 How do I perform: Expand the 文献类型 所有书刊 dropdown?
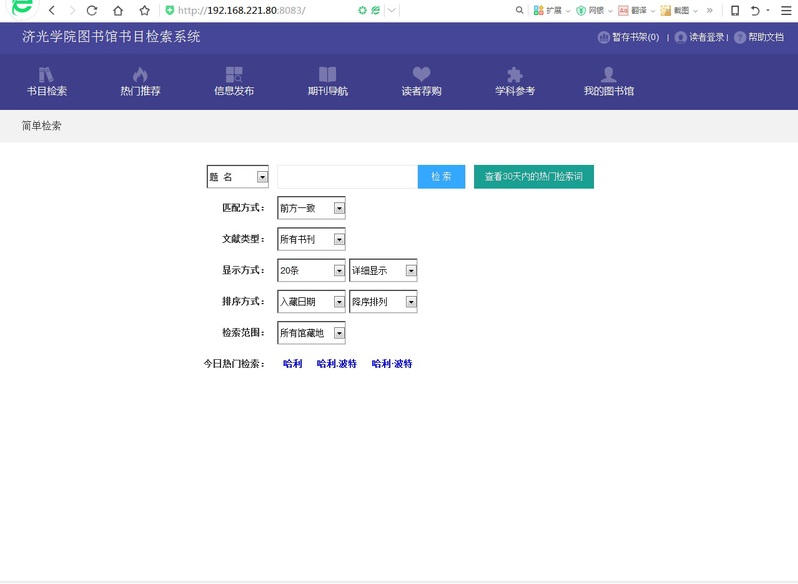339,239
